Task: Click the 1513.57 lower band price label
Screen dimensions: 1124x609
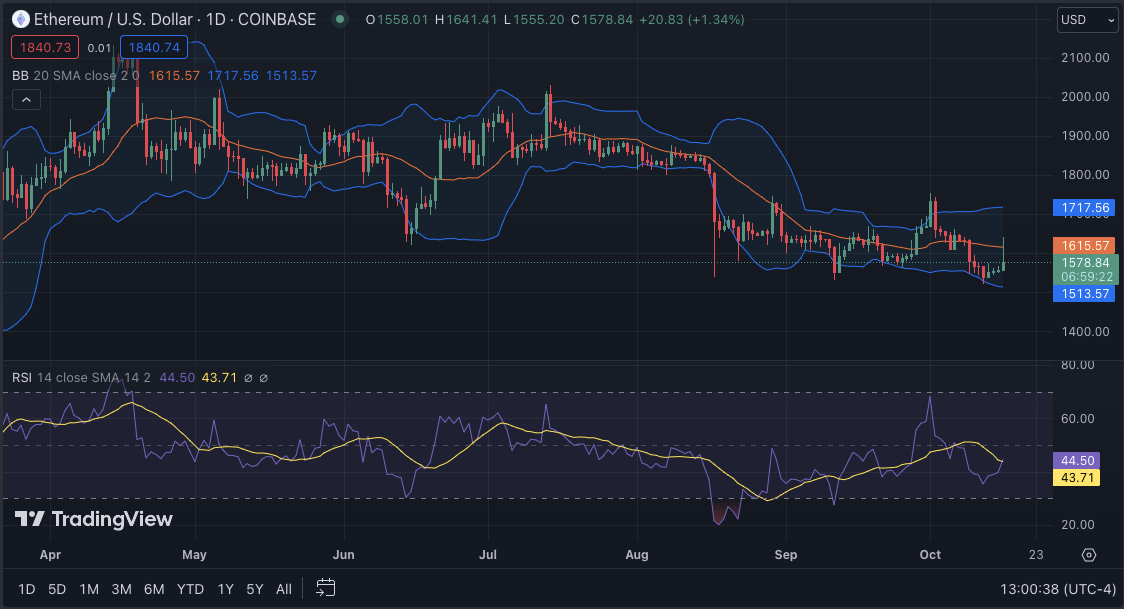Action: [x=1084, y=294]
